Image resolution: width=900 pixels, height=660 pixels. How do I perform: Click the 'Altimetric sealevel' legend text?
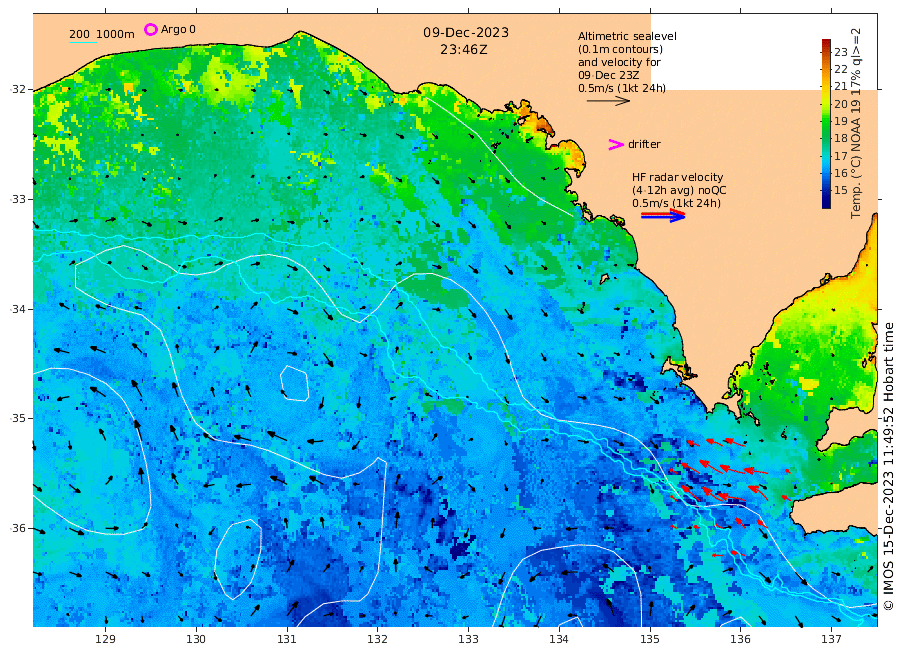(627, 36)
